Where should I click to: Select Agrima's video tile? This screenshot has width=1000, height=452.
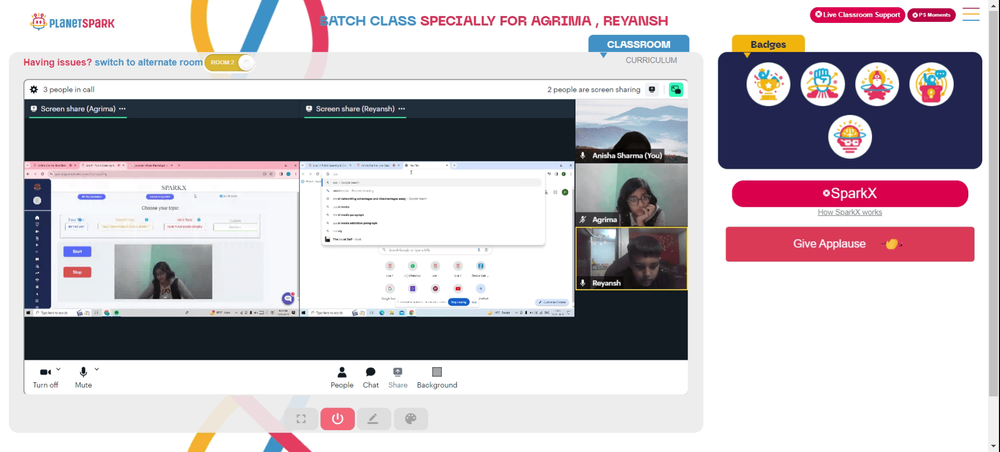tap(631, 195)
